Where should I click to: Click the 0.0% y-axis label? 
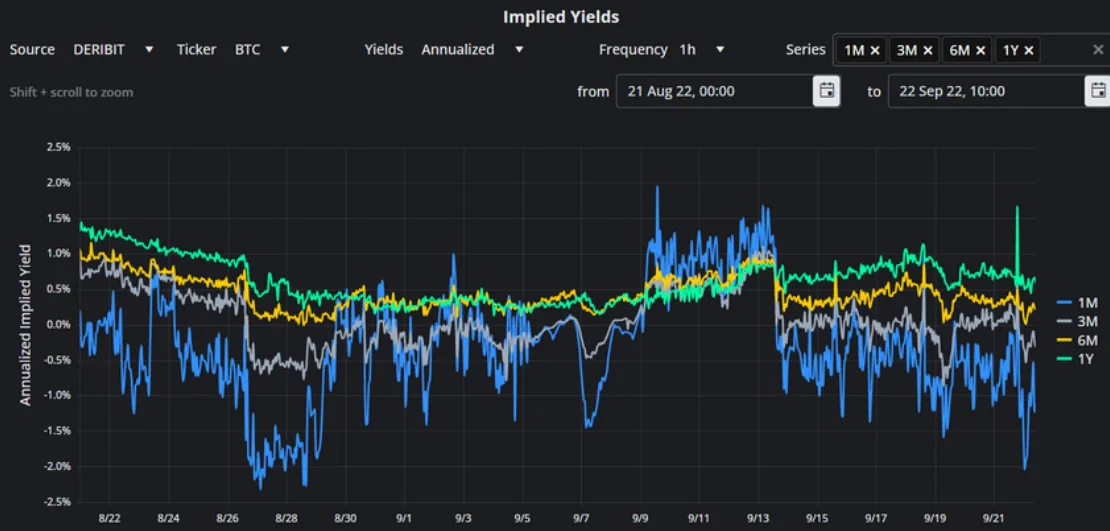tap(59, 324)
